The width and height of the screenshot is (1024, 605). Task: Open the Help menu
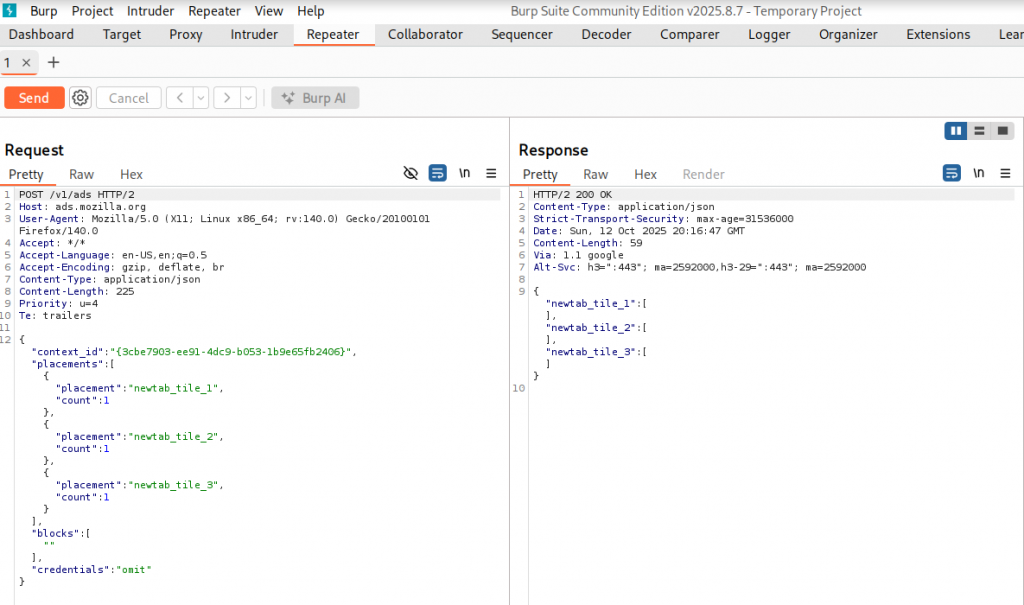click(x=310, y=11)
